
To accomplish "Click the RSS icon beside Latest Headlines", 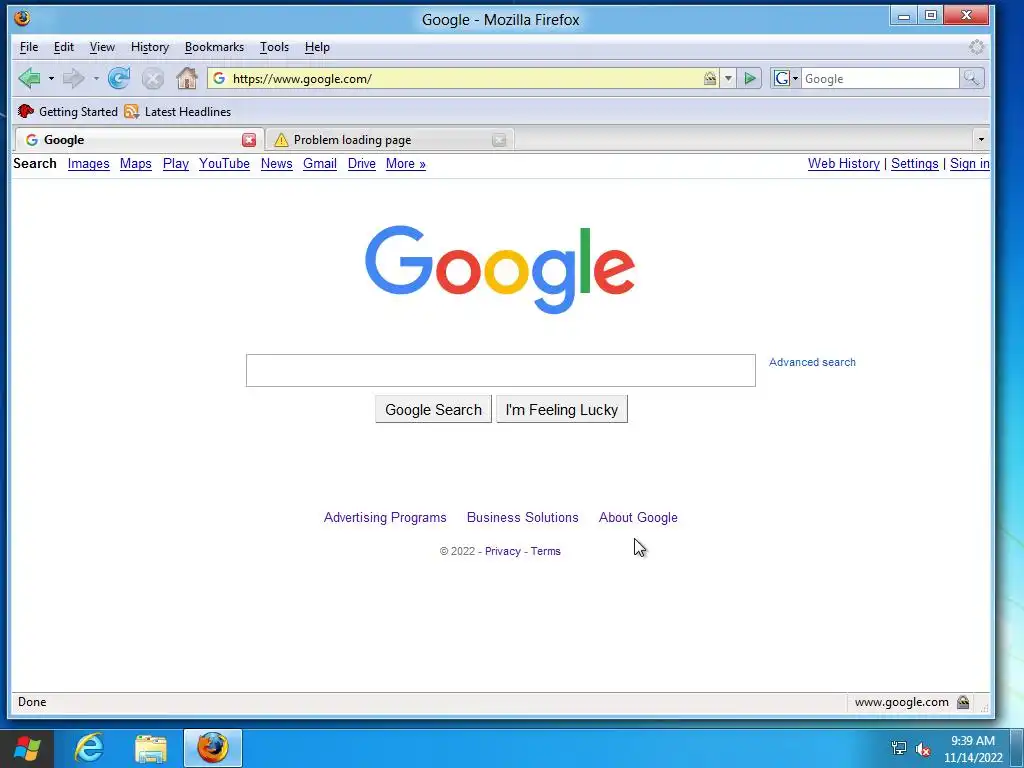I will (x=131, y=112).
